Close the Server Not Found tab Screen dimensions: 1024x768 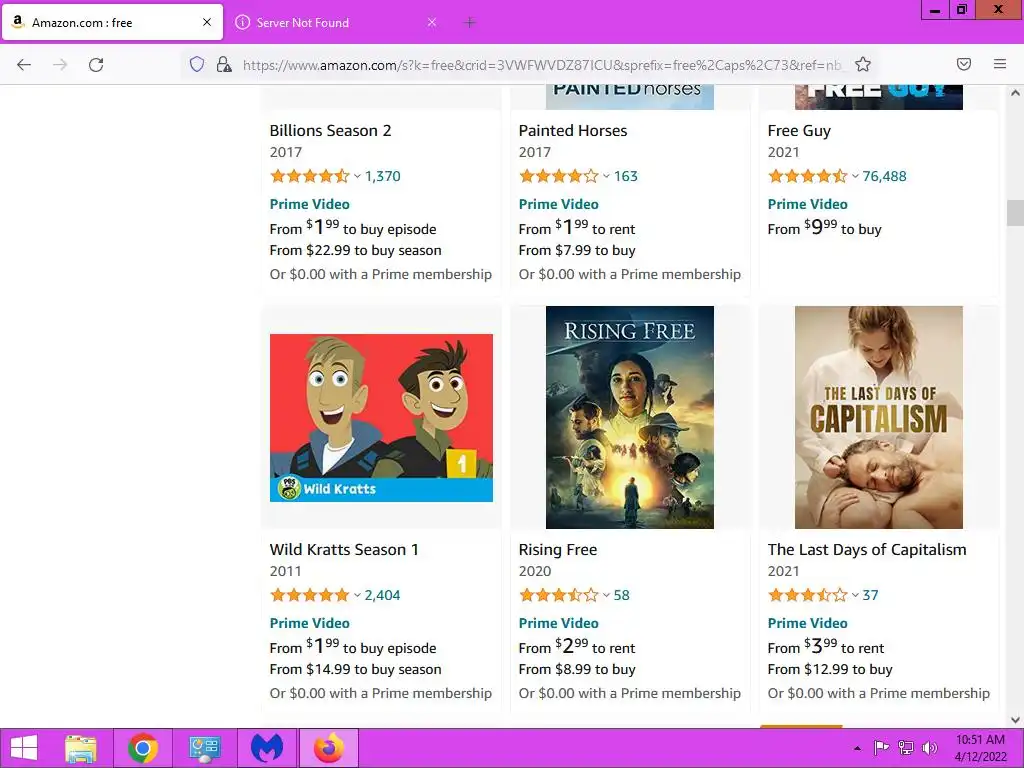point(432,22)
